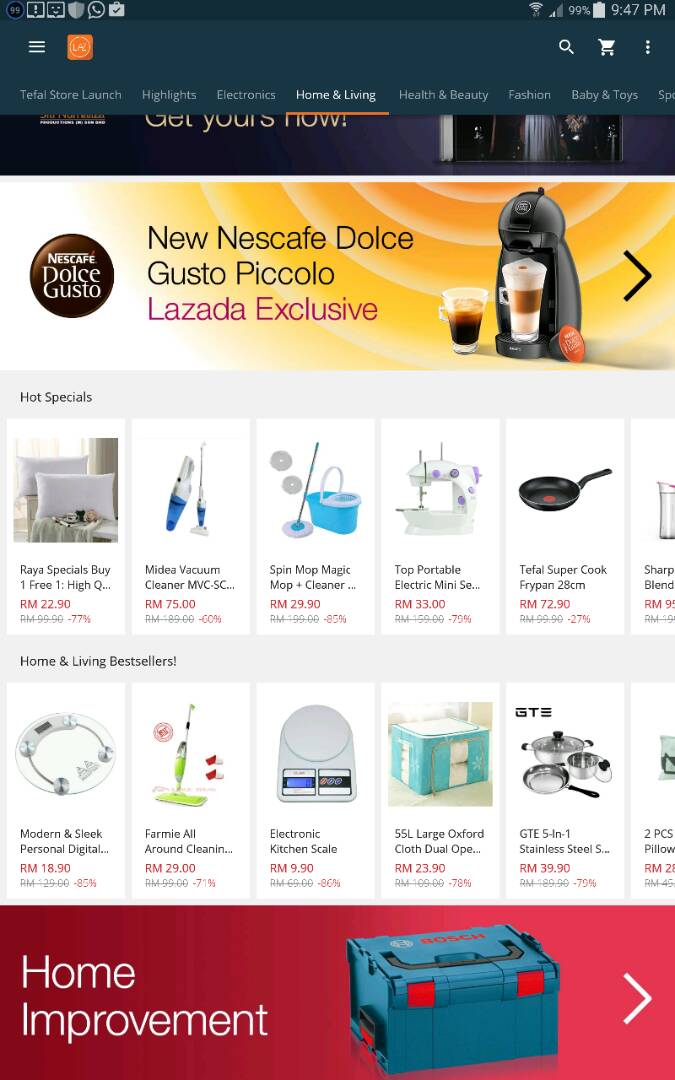Open the GTE 5-In-1 Stainless Steel set
The image size is (675, 1080).
click(x=565, y=791)
